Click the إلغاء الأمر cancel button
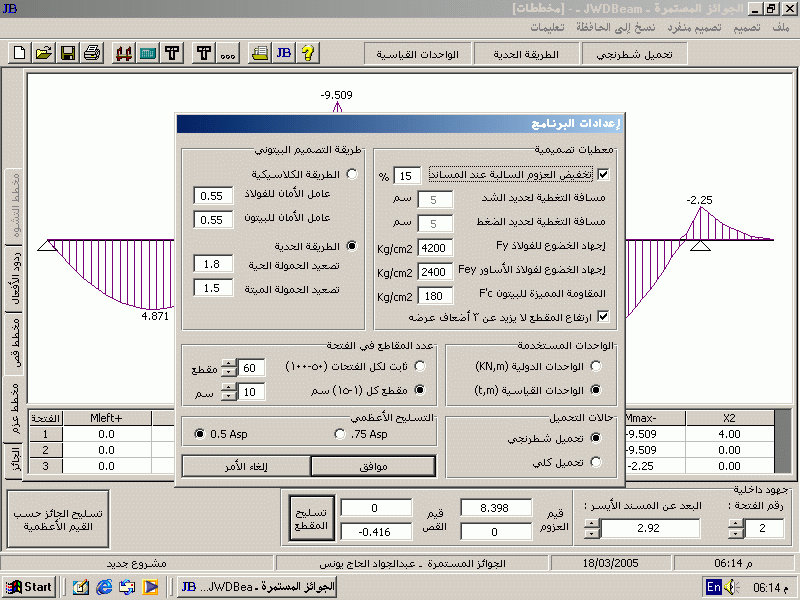The height and width of the screenshot is (600, 800). click(246, 466)
